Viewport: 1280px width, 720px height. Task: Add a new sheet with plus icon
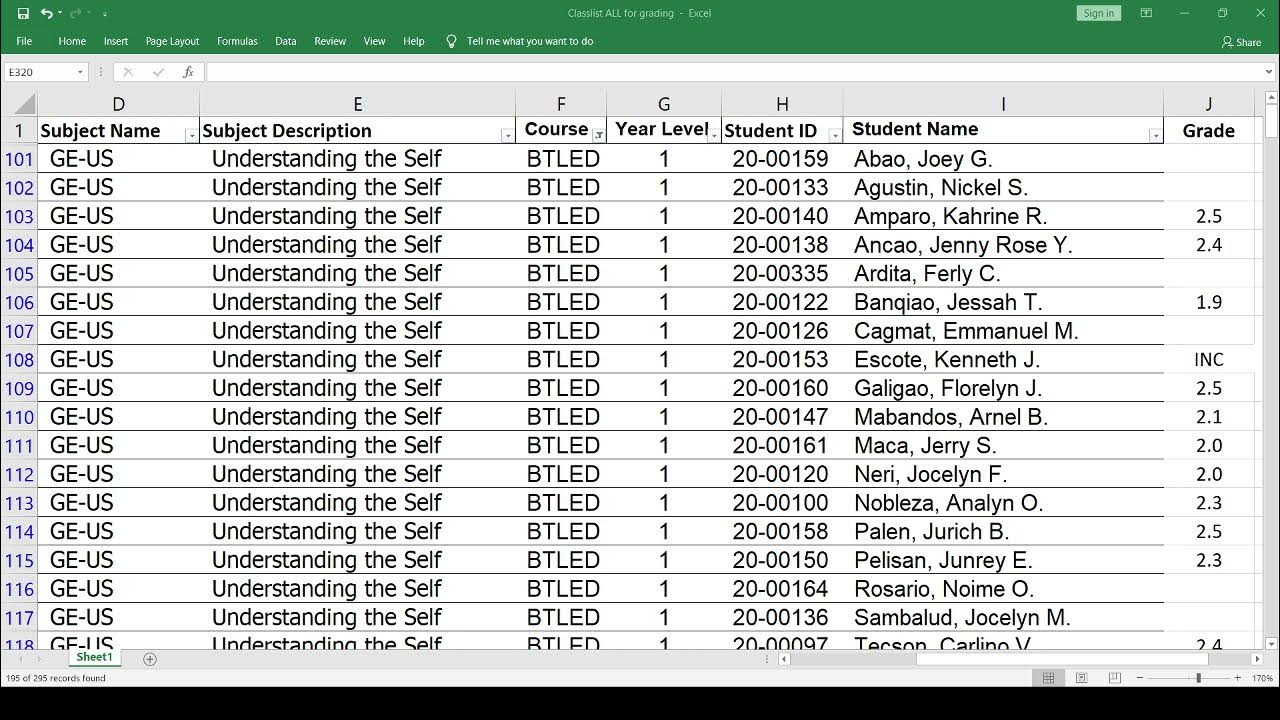coord(150,659)
